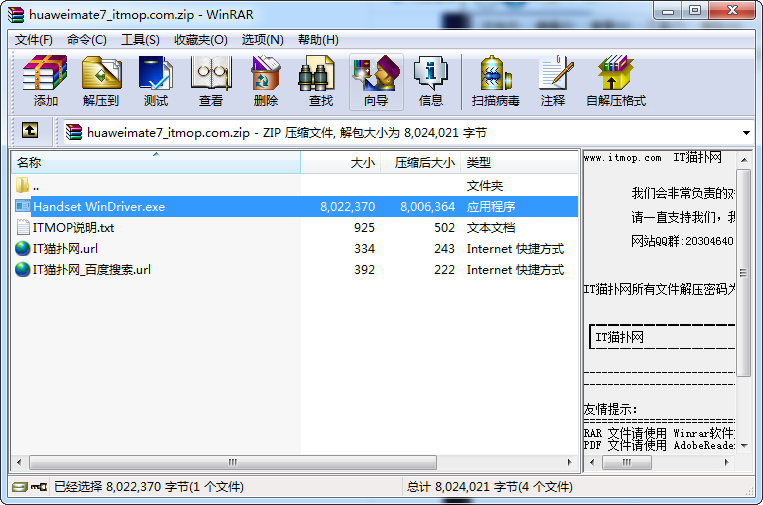Click comment panel vertical scrollbar thumb
Viewport: 763px width, 505px height.
743,272
